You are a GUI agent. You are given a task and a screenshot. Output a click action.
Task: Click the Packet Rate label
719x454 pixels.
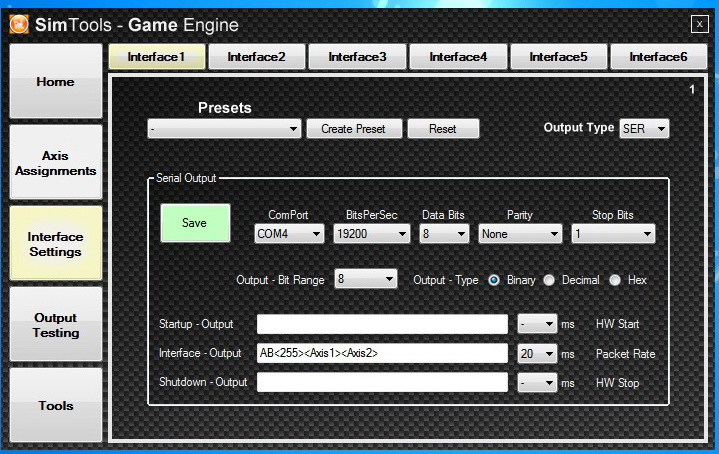[625, 354]
